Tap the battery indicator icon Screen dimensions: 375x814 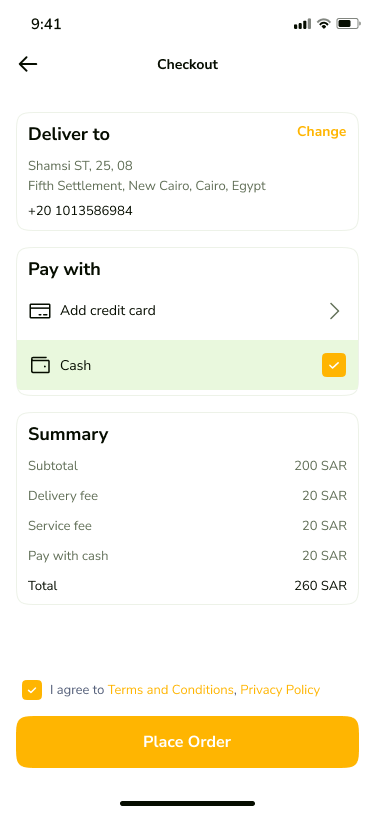coord(348,24)
